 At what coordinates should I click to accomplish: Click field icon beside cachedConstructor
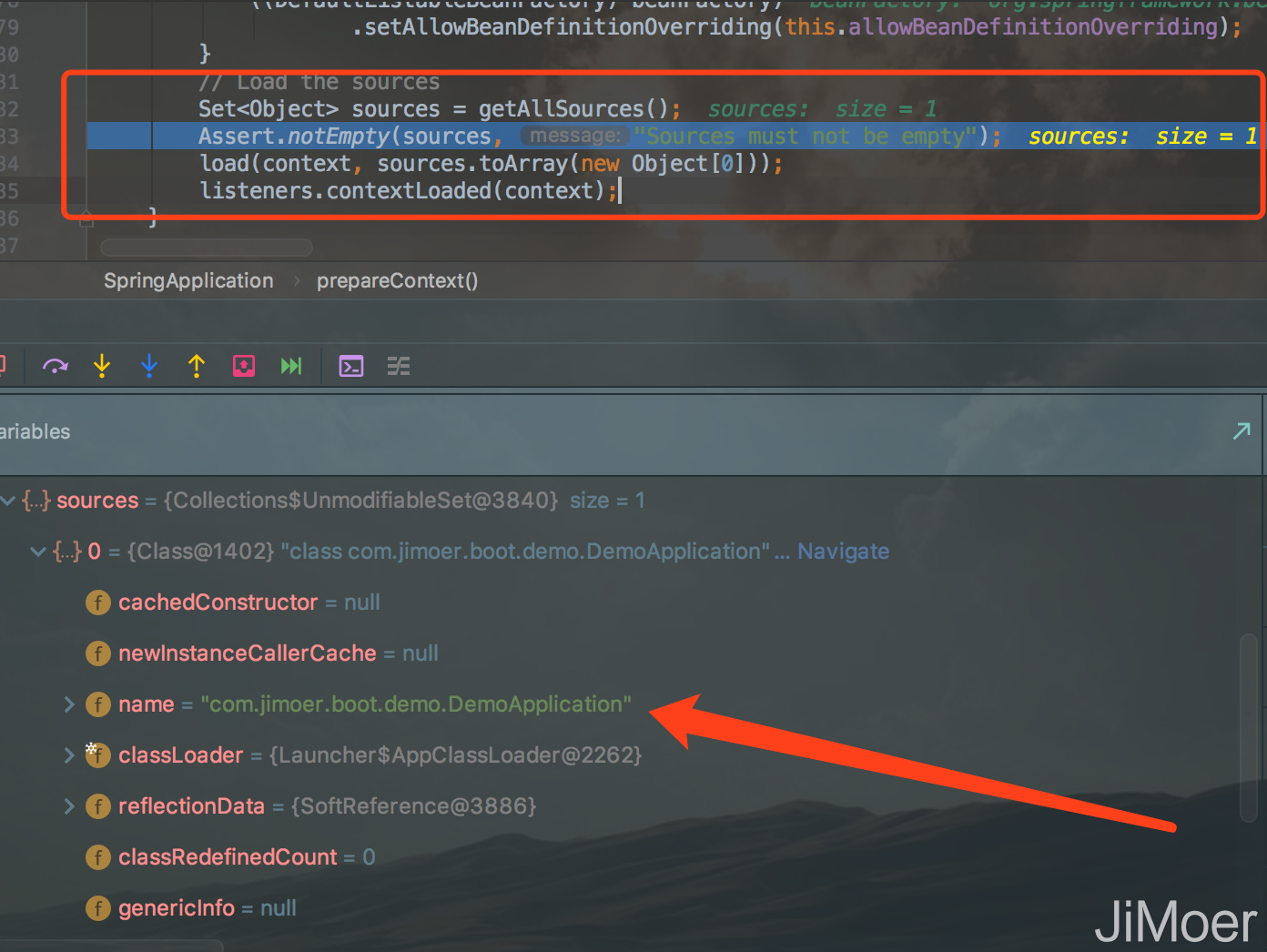point(98,603)
